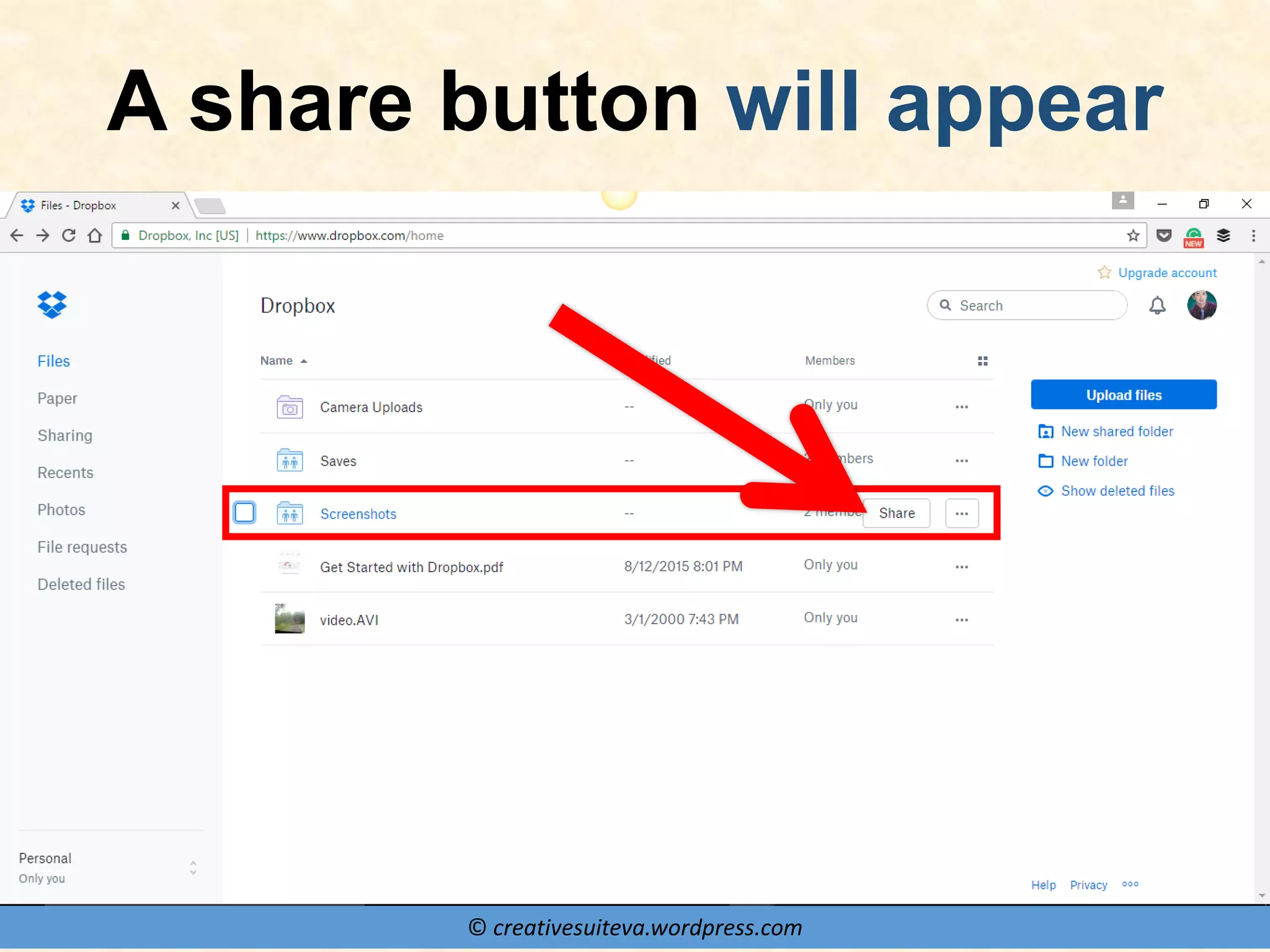Click the Members column header
This screenshot has height=952, width=1270.
point(830,361)
